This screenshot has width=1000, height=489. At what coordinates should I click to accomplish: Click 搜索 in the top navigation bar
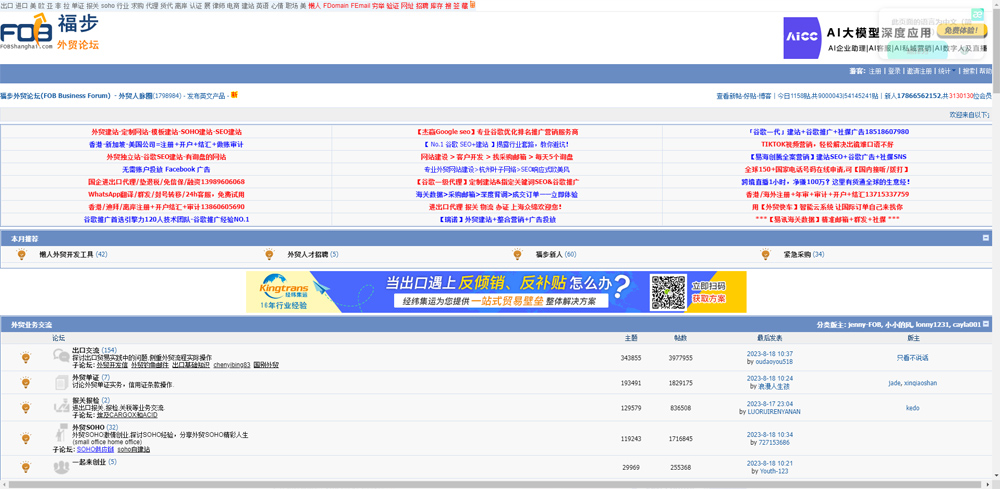(968, 72)
